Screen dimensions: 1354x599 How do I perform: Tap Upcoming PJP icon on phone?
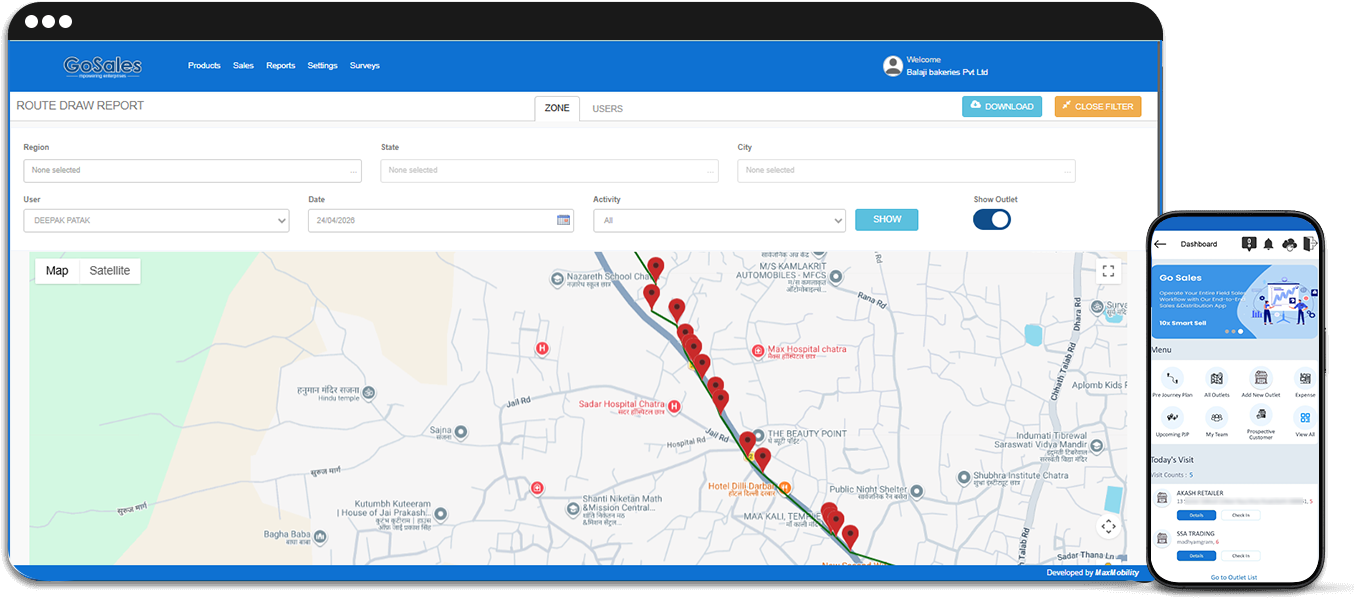pyautogui.click(x=1172, y=418)
